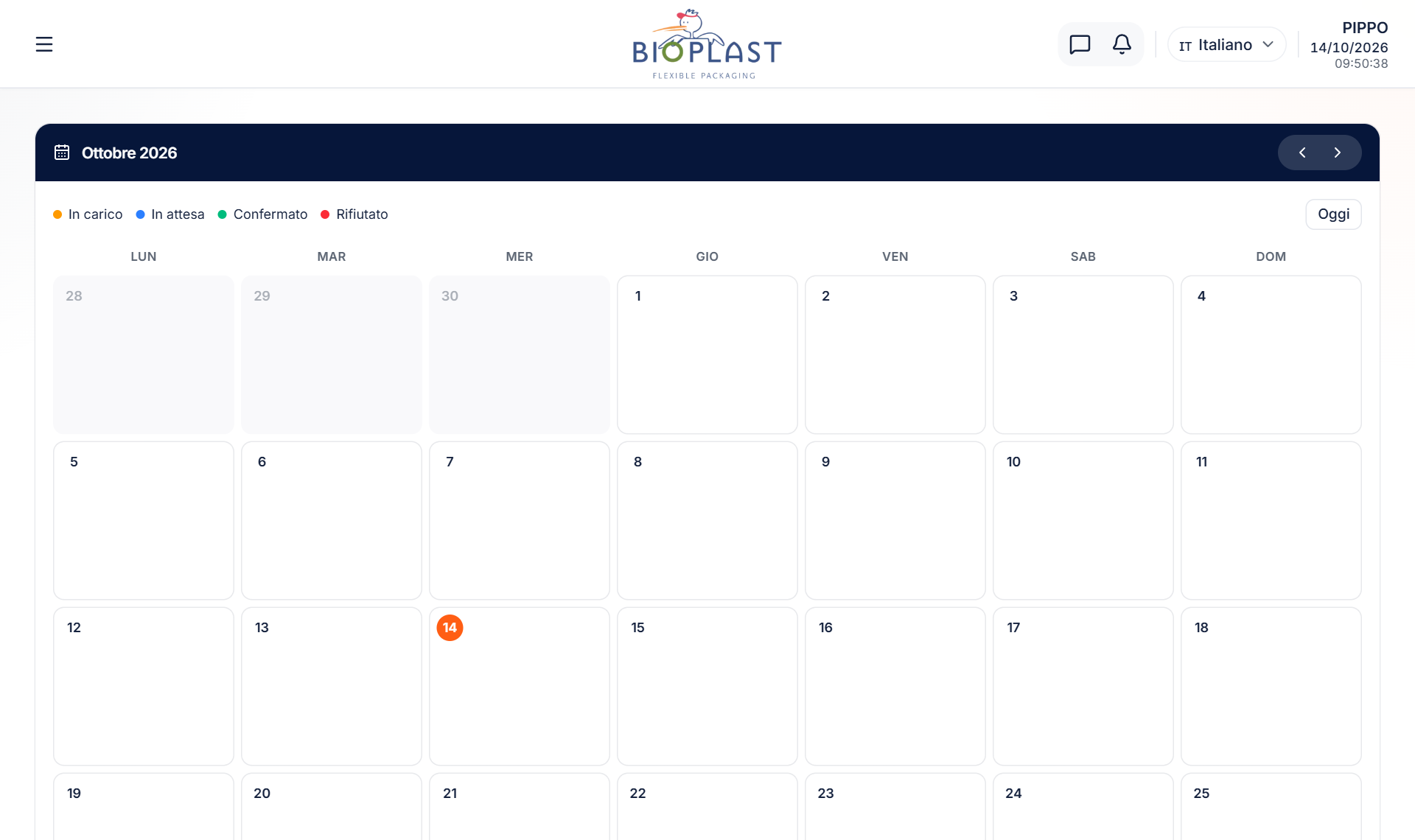1415x840 pixels.
Task: Select greyed-out day 29 cell
Action: [x=332, y=354]
